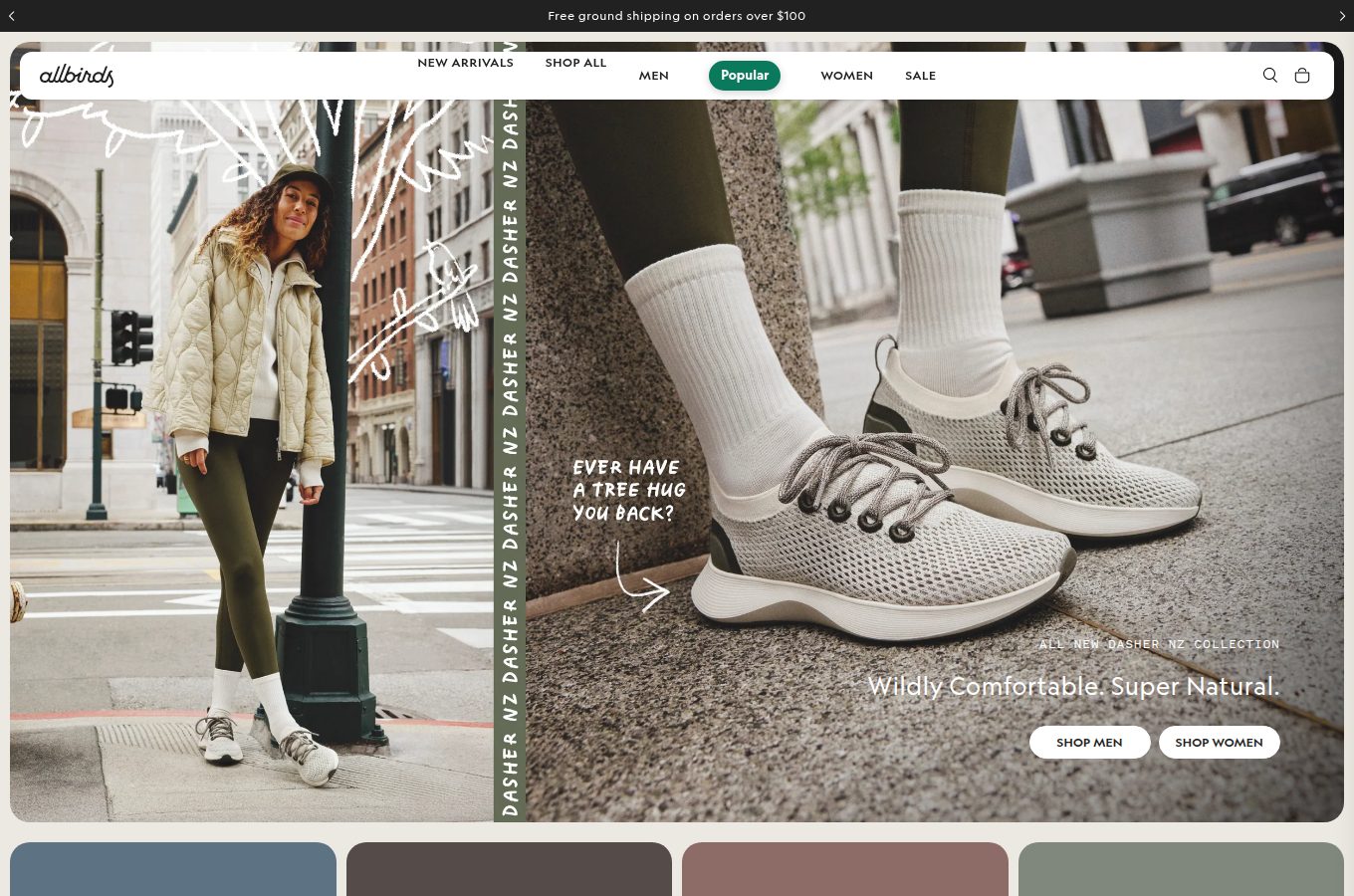This screenshot has width=1354, height=896.
Task: Click the SHOP WOMEN button
Action: [x=1219, y=743]
